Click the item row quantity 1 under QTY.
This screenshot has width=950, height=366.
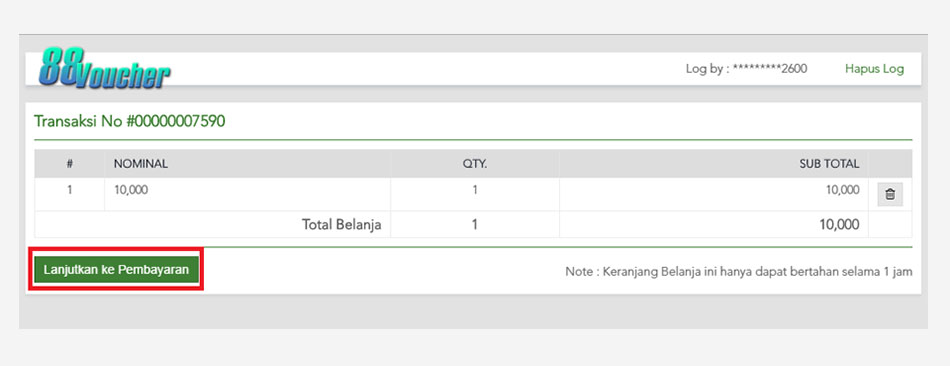[x=475, y=190]
